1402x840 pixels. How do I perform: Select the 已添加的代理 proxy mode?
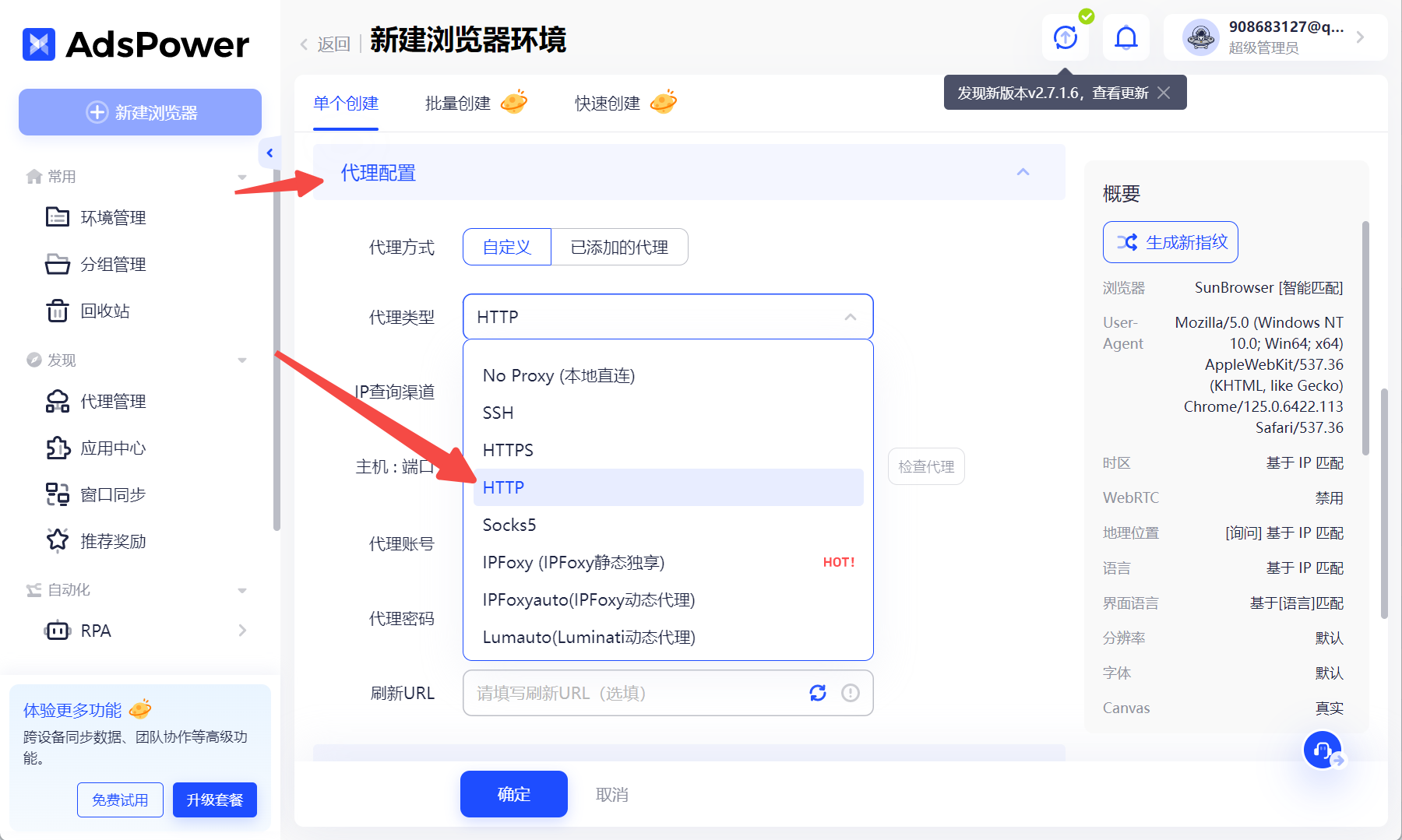click(619, 247)
